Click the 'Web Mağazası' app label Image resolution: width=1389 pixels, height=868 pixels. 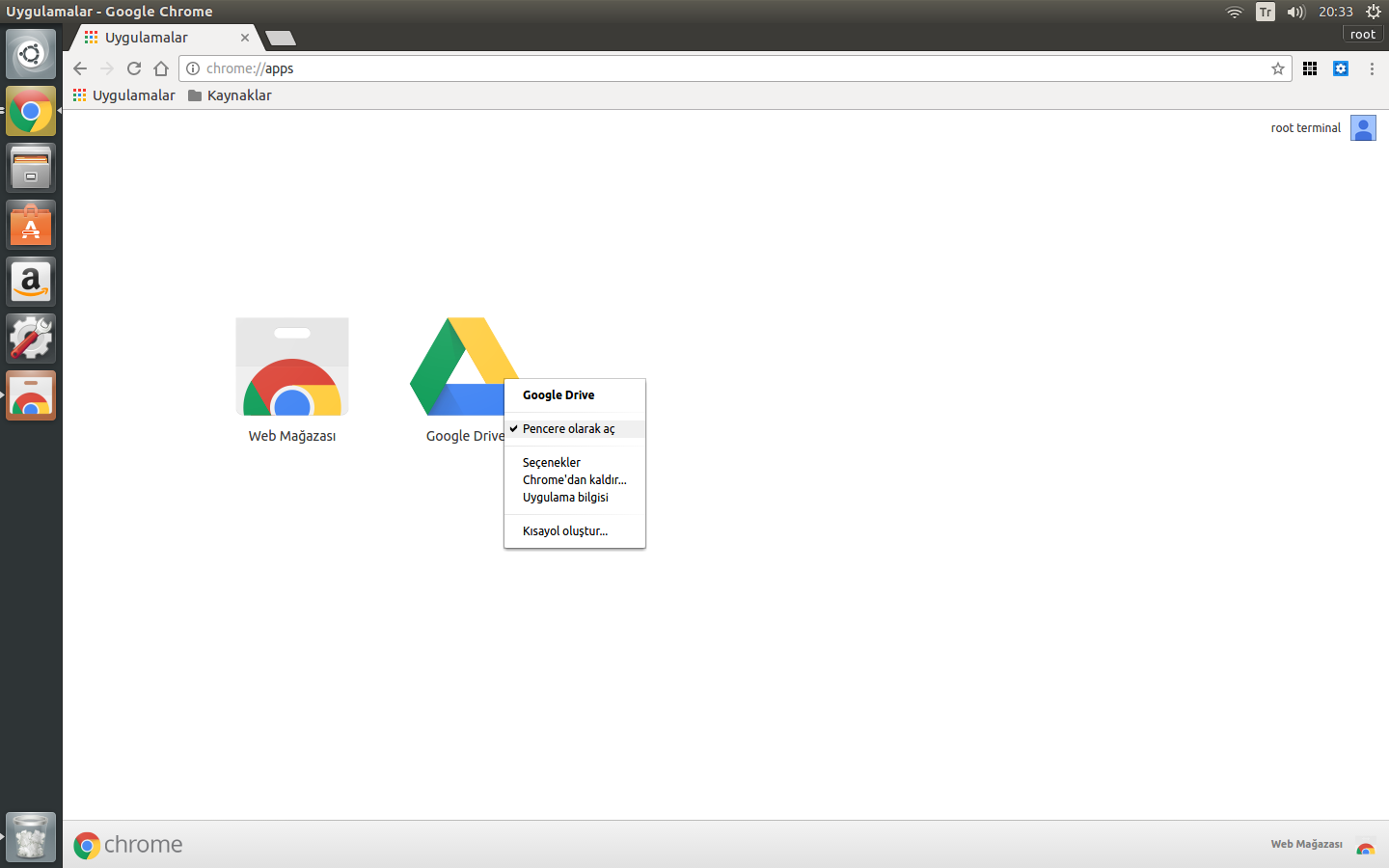tap(292, 436)
